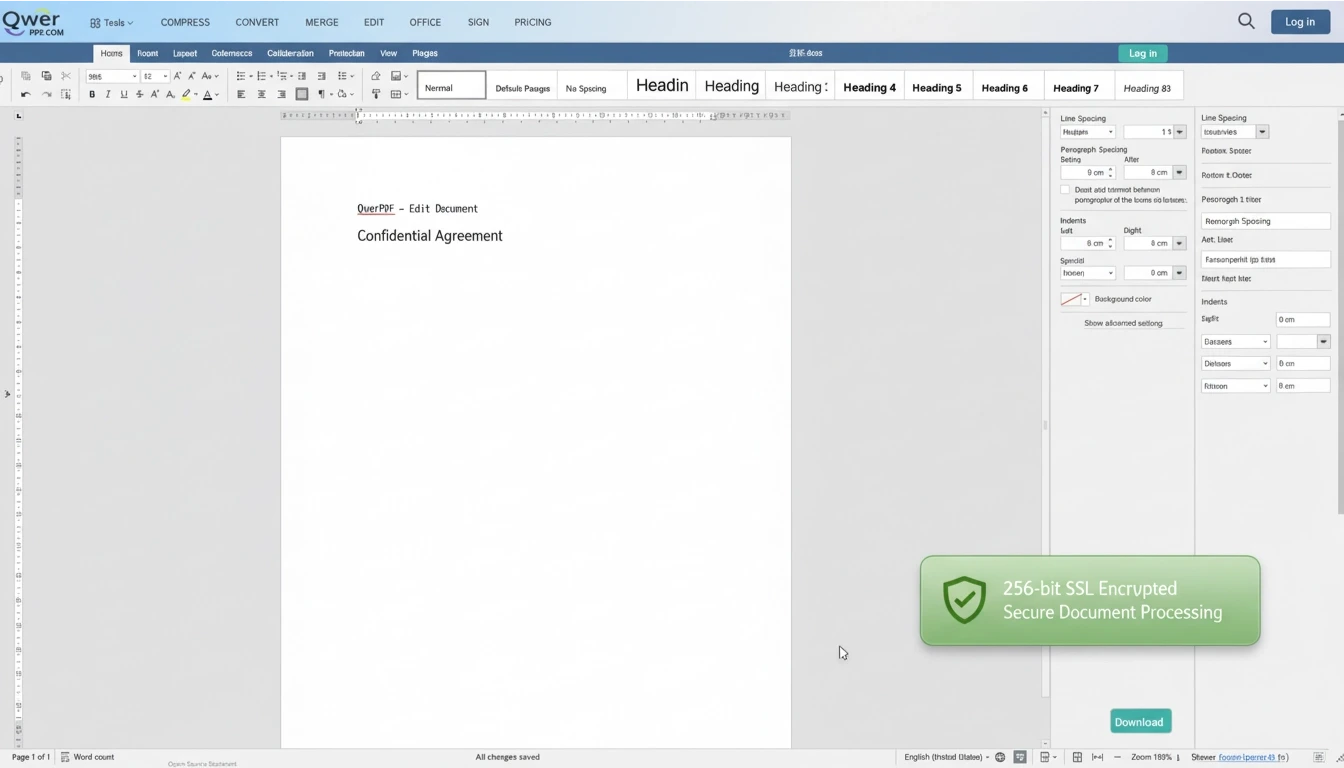
Task: Switch to the View tab
Action: (388, 53)
